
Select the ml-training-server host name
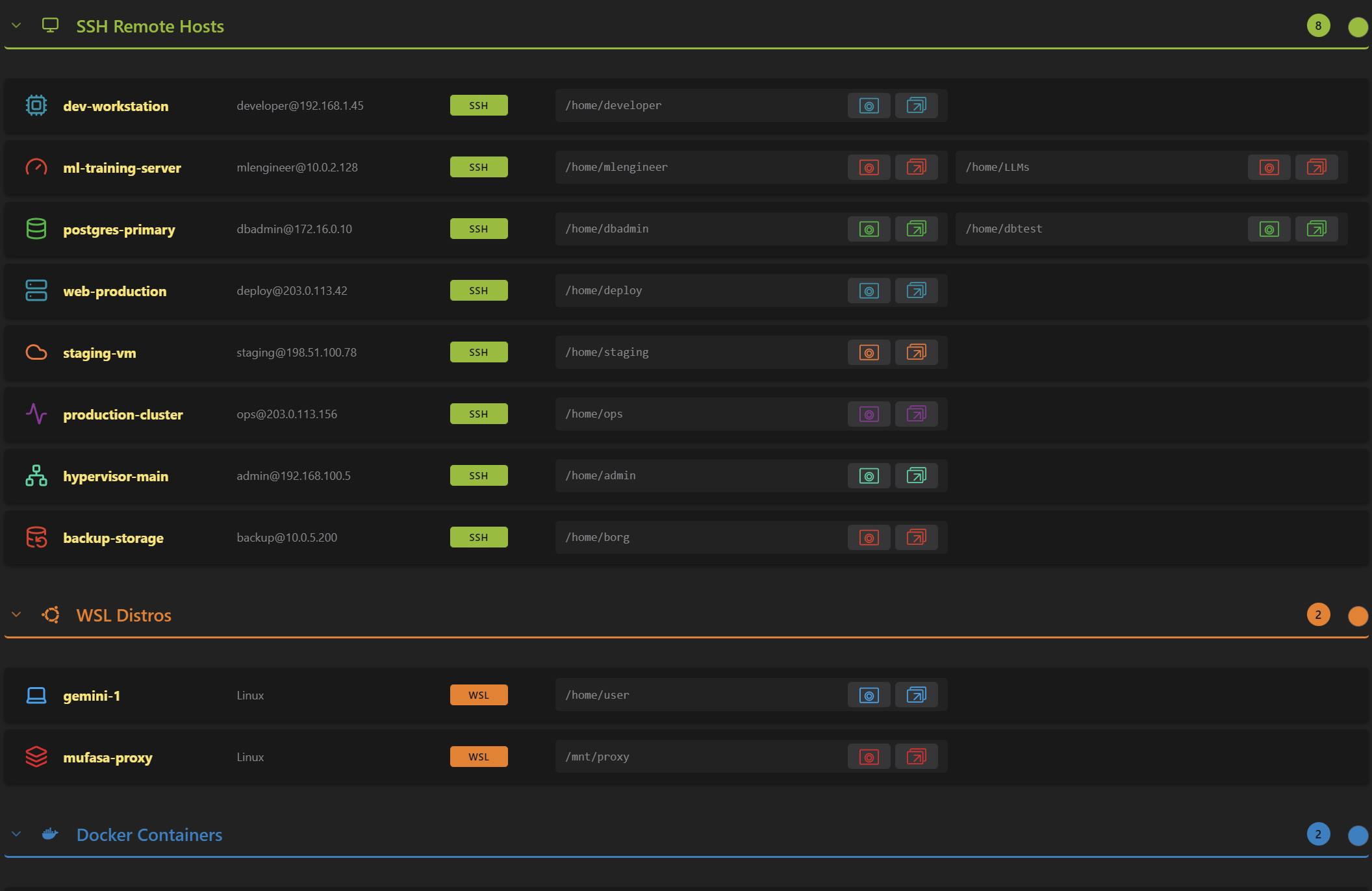(x=122, y=168)
